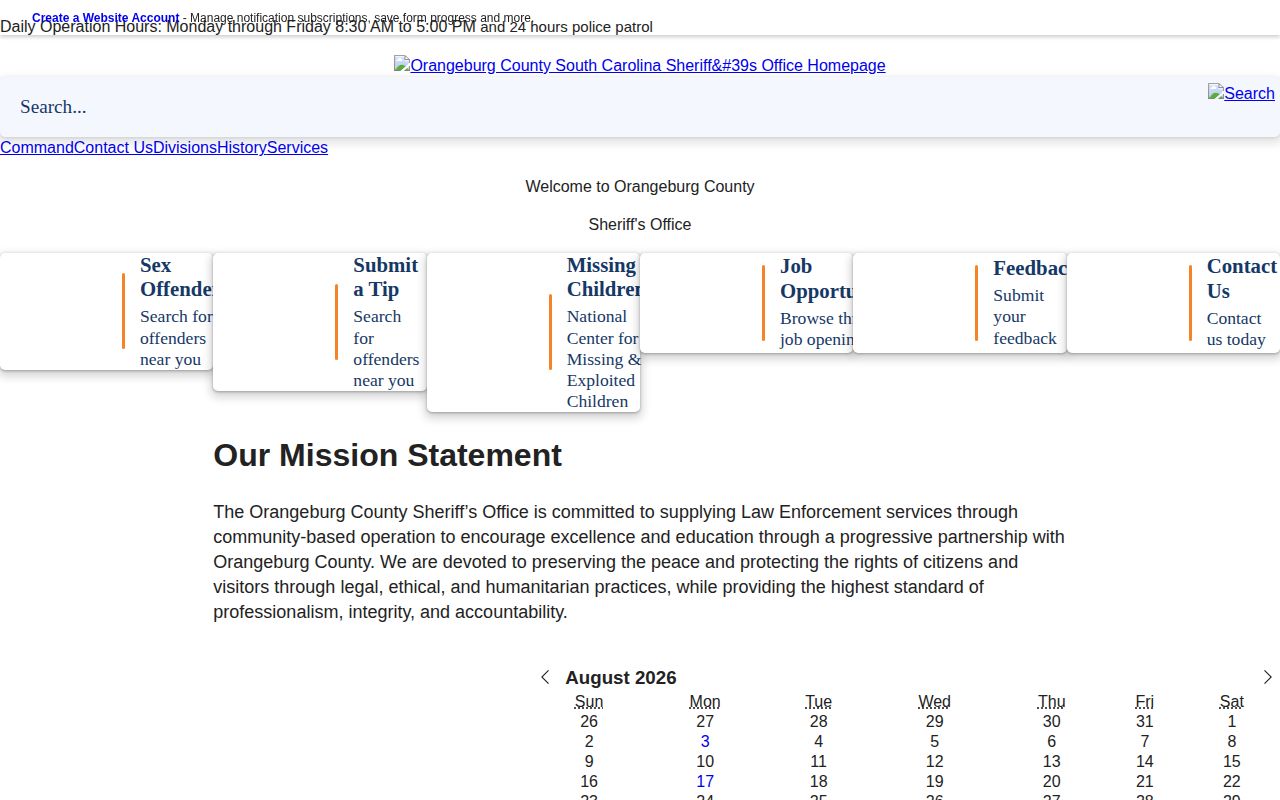
Task: Open the Submit a Tip card
Action: (x=320, y=322)
